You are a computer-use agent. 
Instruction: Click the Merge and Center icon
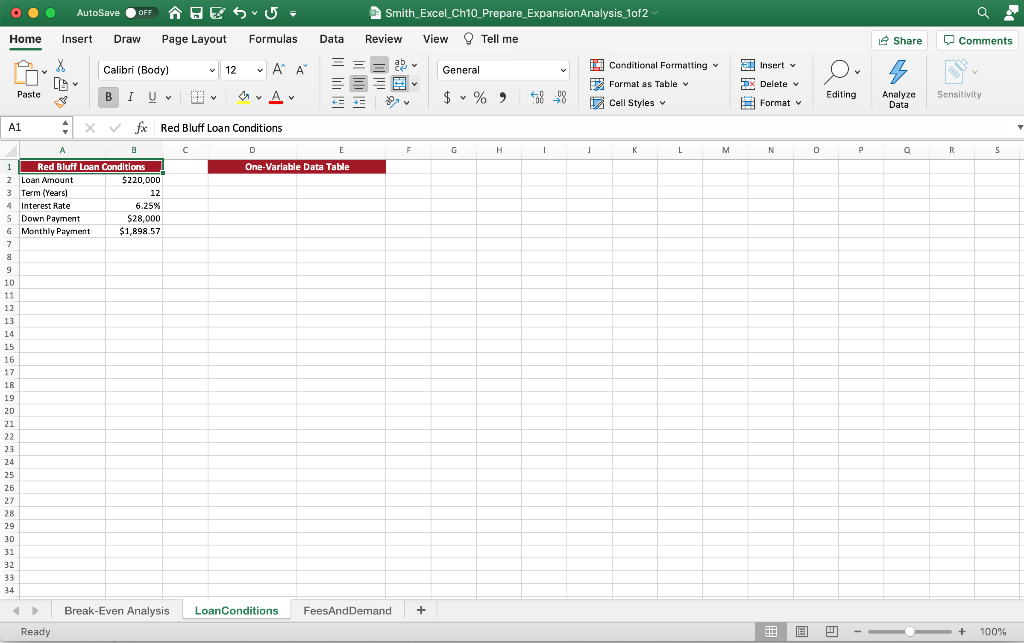pyautogui.click(x=399, y=84)
